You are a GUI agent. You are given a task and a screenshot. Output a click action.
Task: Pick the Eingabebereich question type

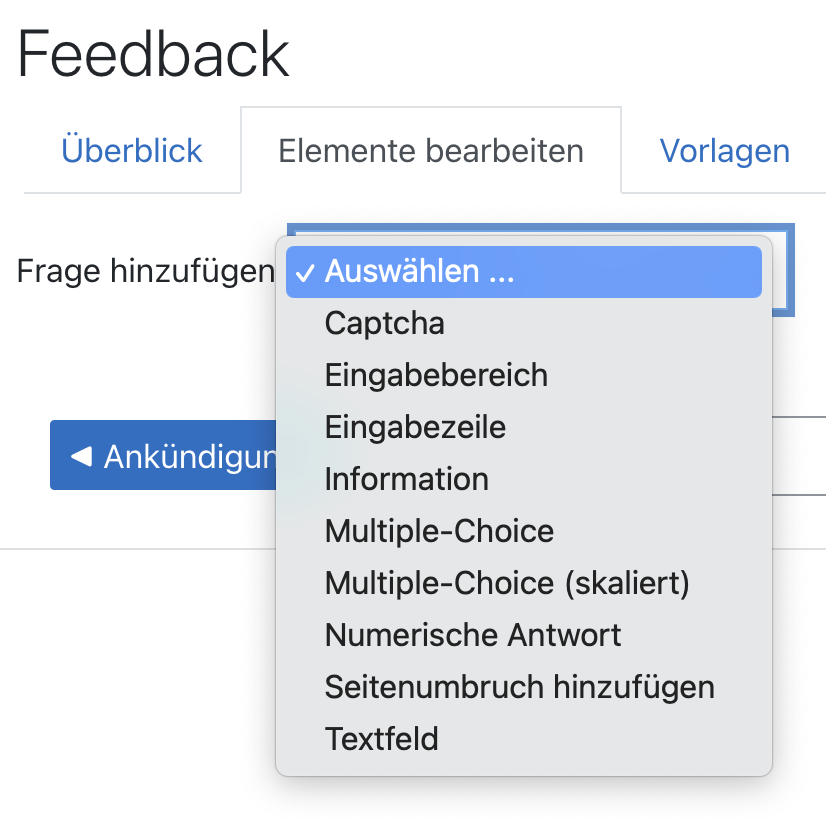[x=436, y=376]
